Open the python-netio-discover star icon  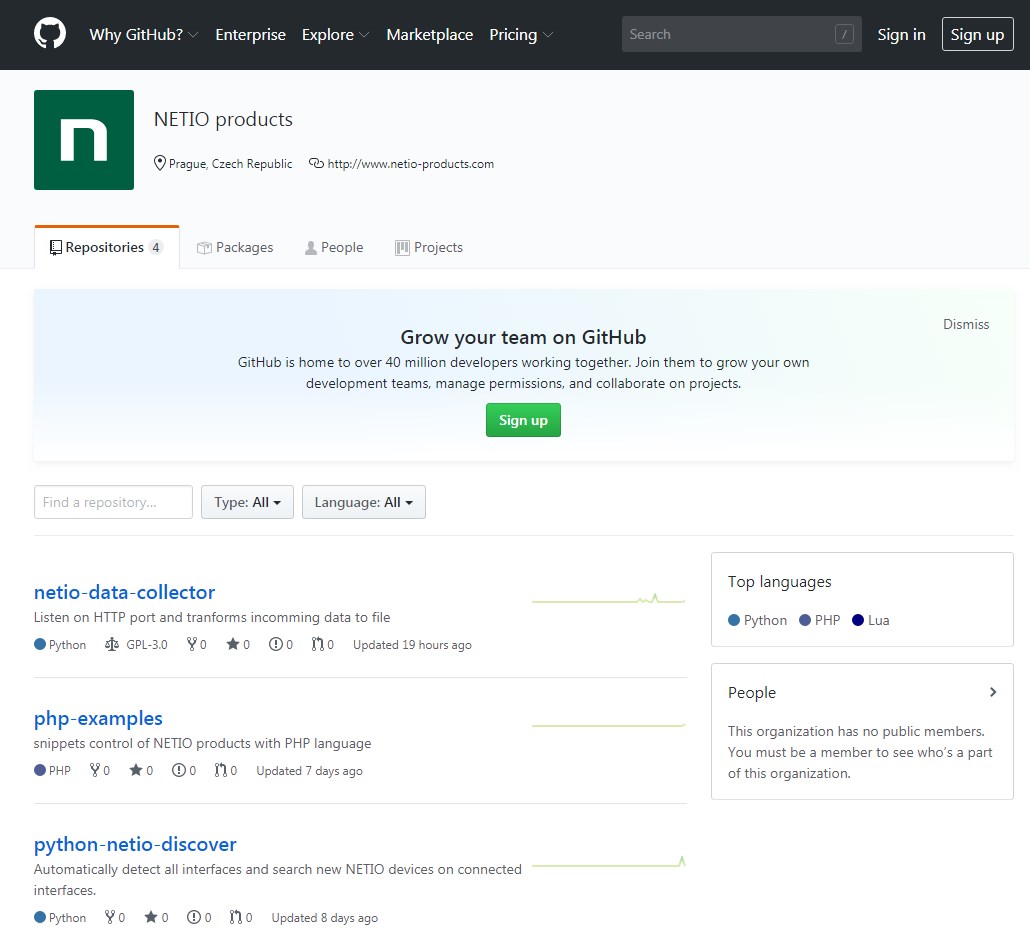coord(151,917)
